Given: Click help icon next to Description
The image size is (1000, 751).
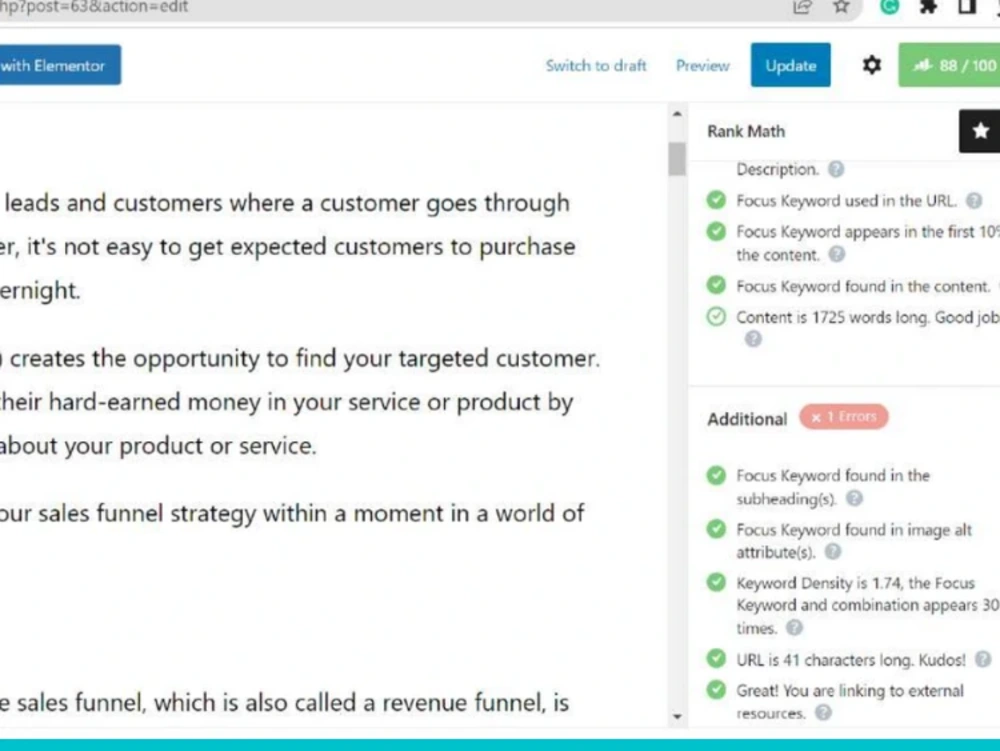Looking at the screenshot, I should coord(835,169).
